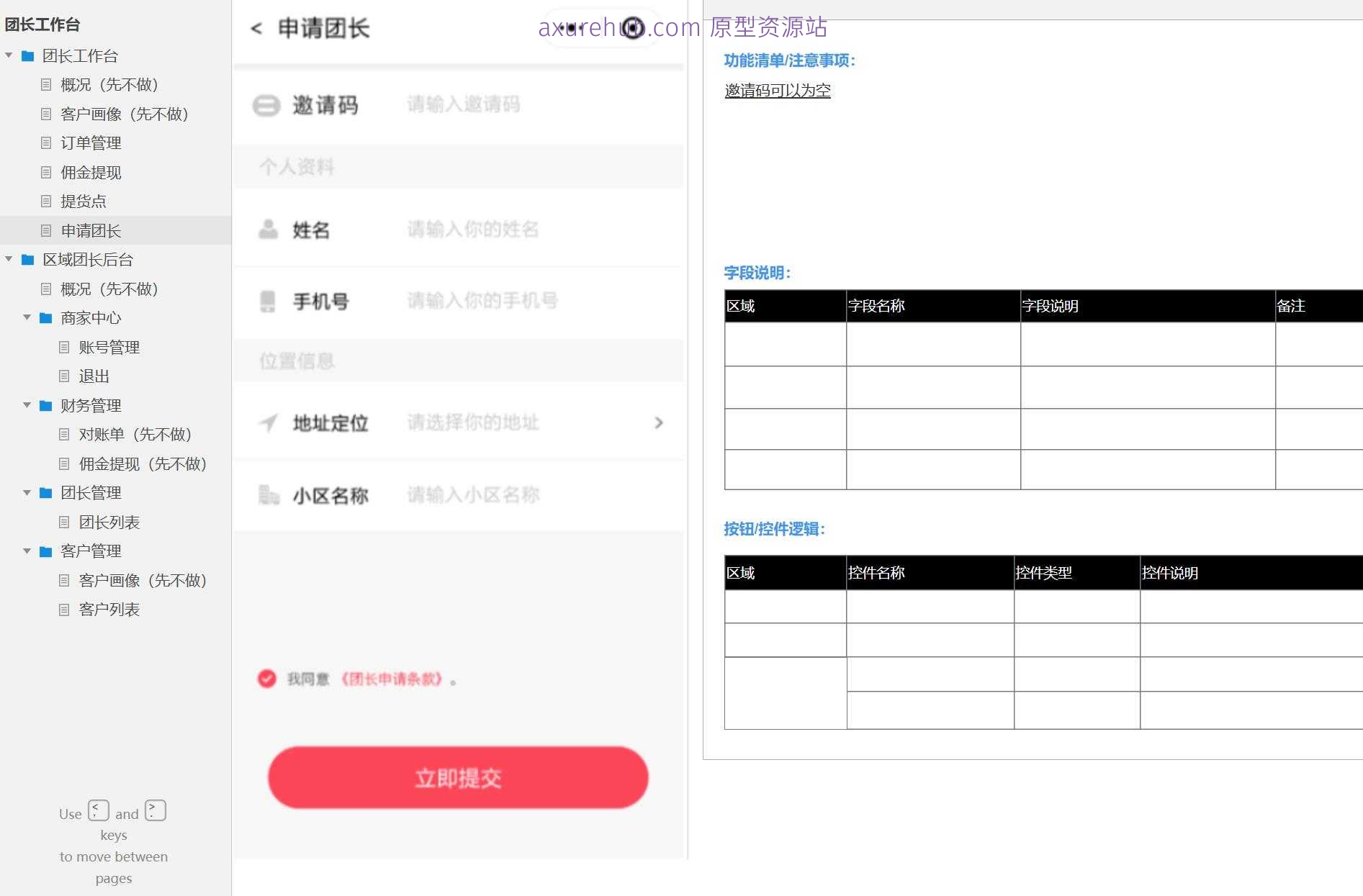The image size is (1363, 896).
Task: Collapse the 财务管理 folder
Action: [27, 405]
